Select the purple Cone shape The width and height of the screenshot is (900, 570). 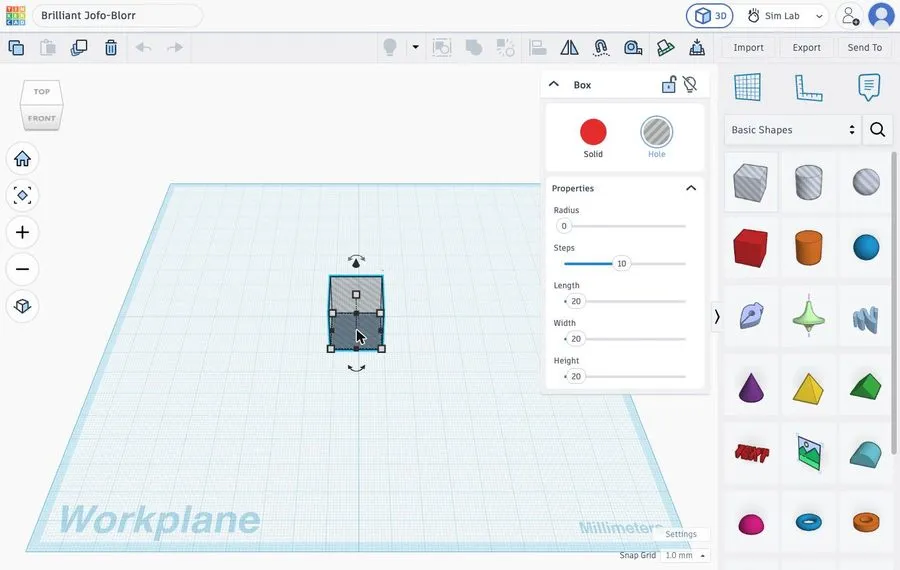pyautogui.click(x=751, y=387)
